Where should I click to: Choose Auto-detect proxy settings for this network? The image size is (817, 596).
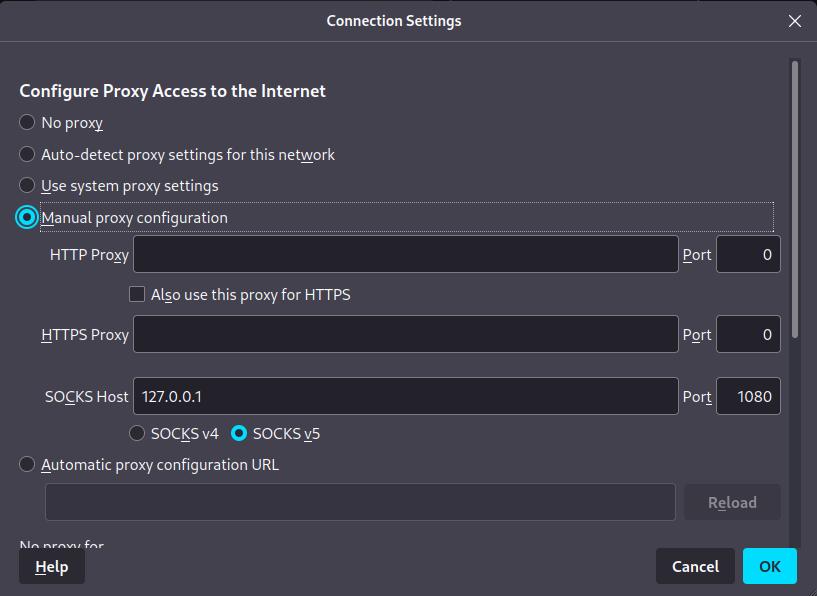pyautogui.click(x=27, y=154)
